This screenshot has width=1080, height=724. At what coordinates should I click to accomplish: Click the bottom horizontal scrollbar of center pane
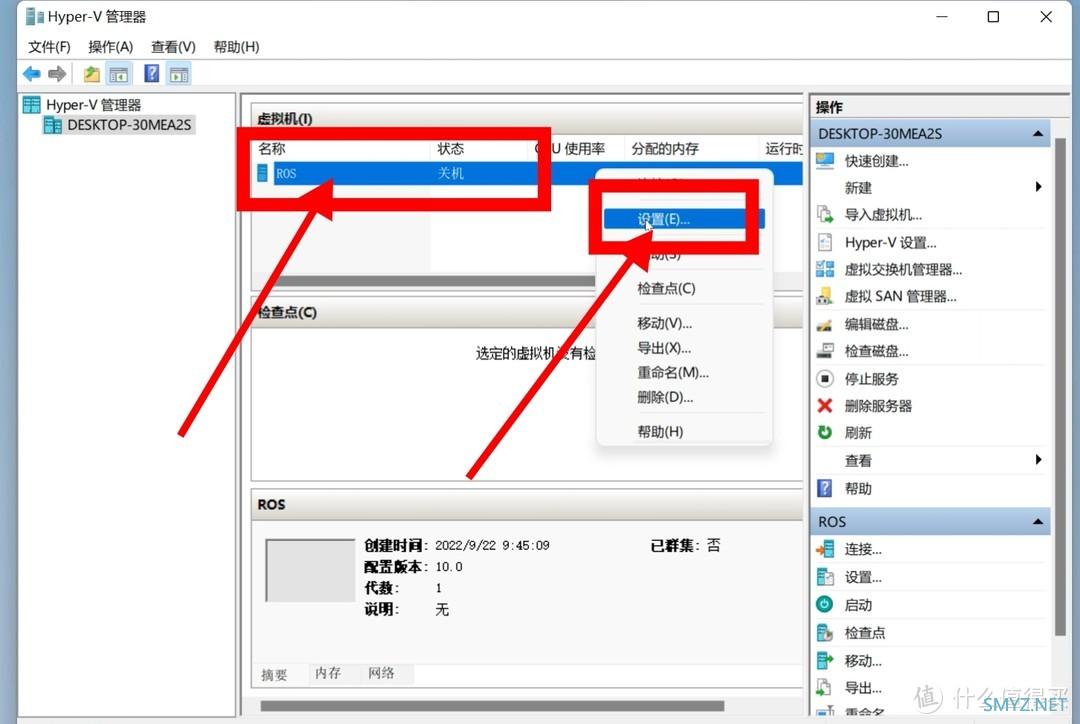point(492,705)
